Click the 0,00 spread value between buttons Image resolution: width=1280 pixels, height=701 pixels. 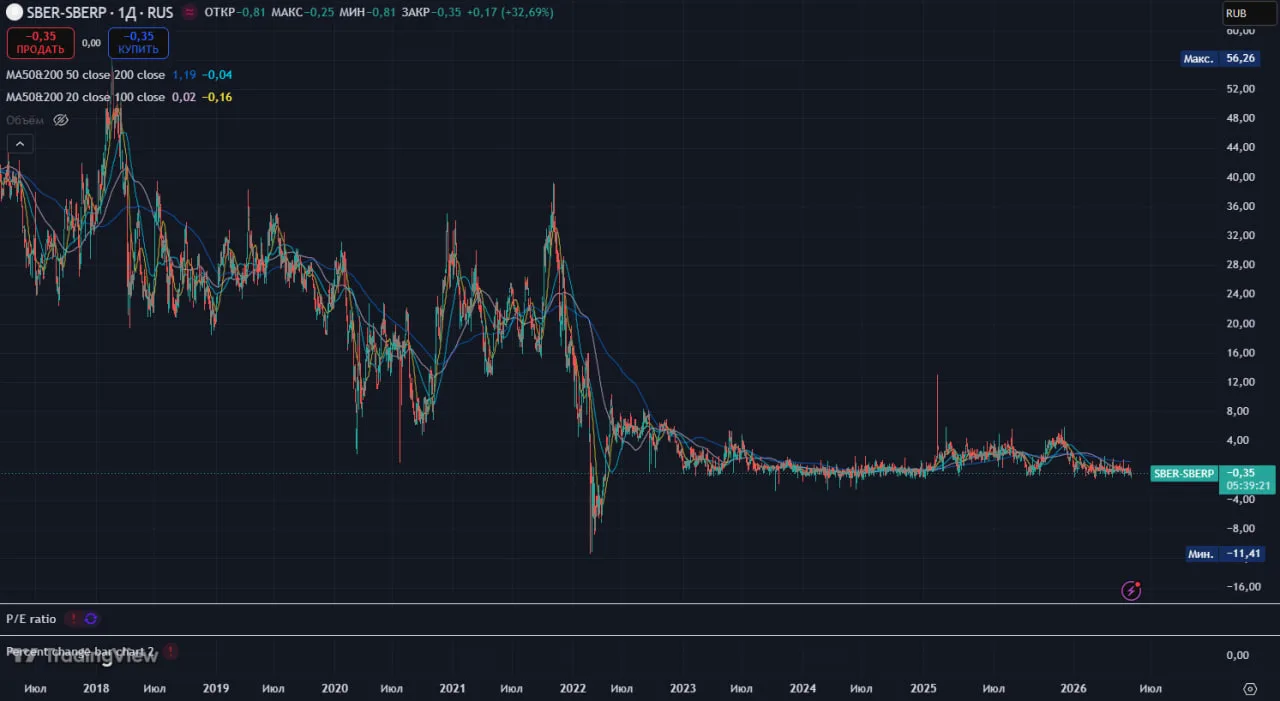tap(91, 43)
